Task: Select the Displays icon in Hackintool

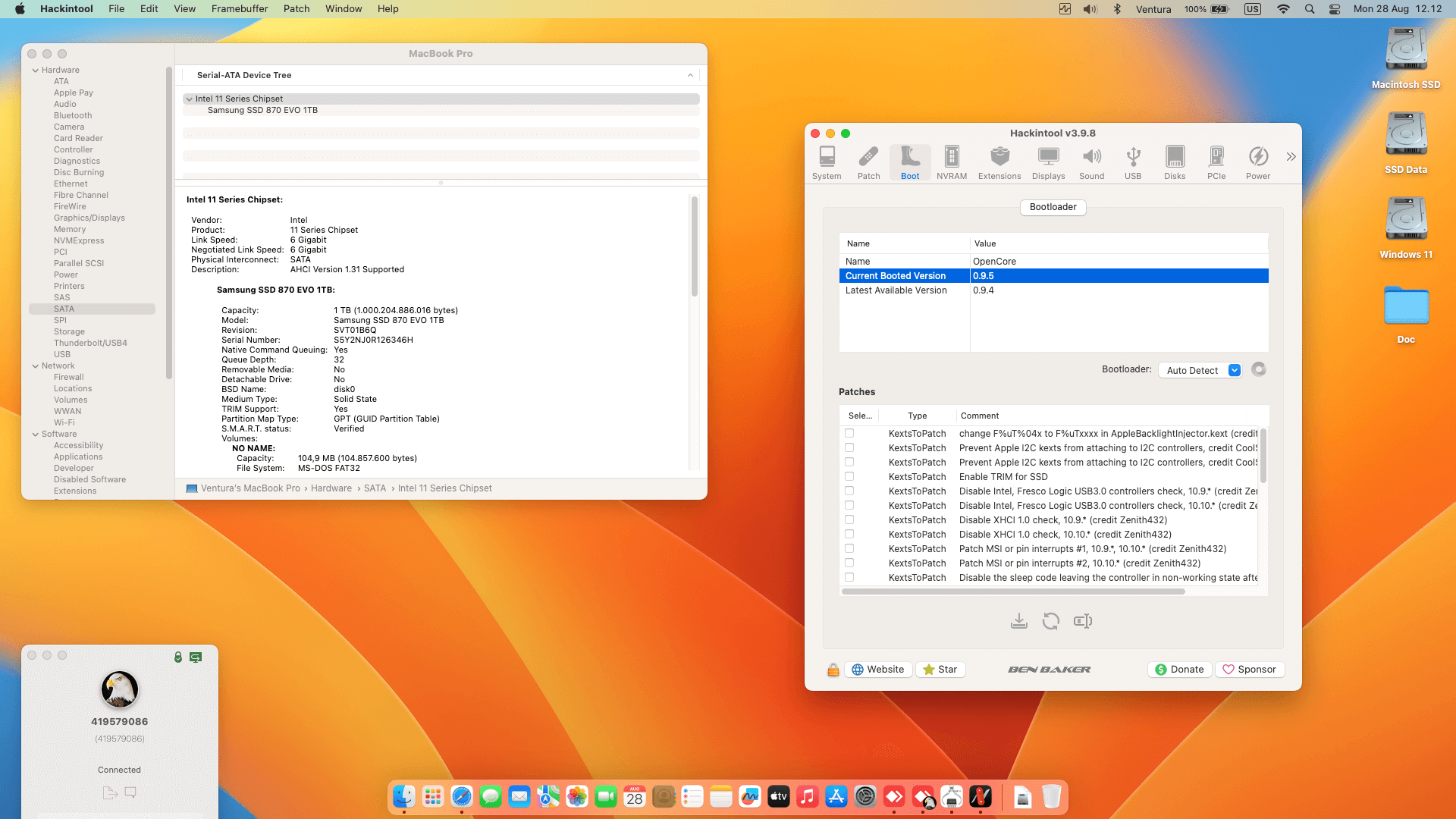Action: coord(1048,162)
